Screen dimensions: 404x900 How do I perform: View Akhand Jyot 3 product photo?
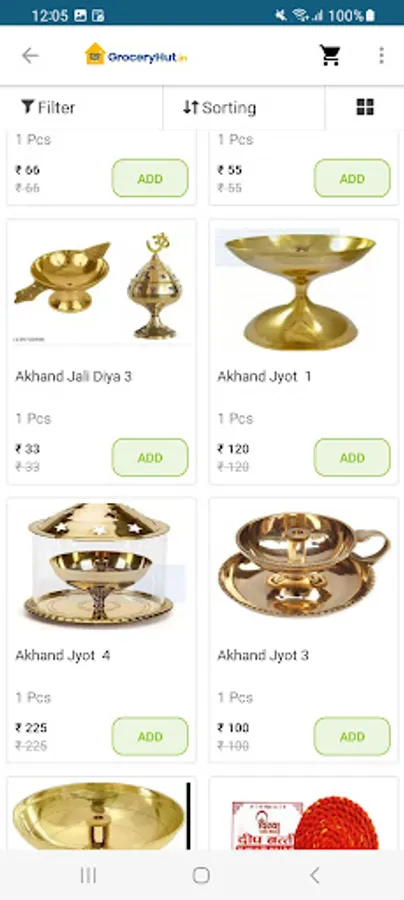tap(303, 565)
